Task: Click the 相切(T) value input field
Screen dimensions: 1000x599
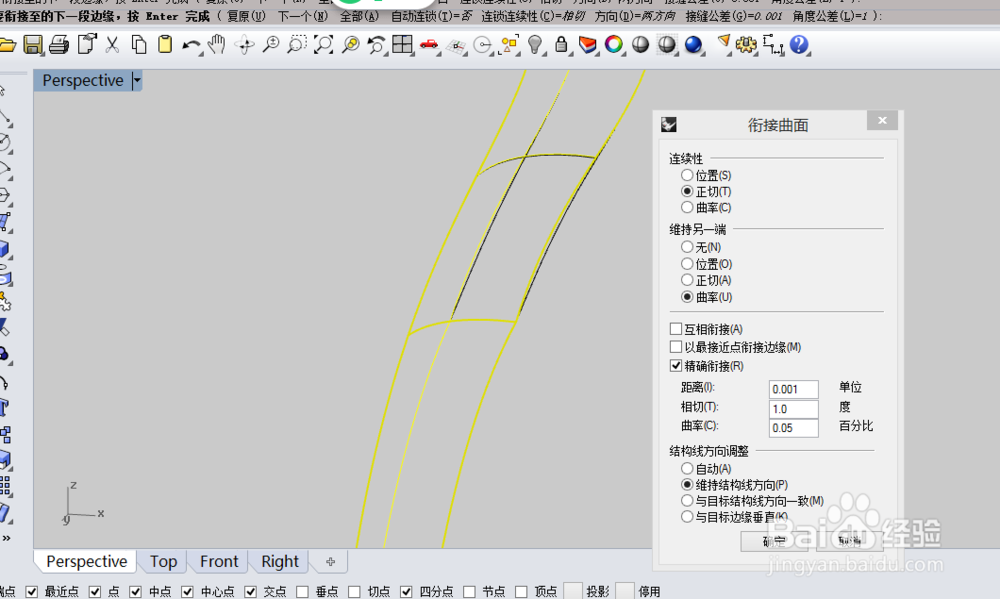Action: pos(793,408)
